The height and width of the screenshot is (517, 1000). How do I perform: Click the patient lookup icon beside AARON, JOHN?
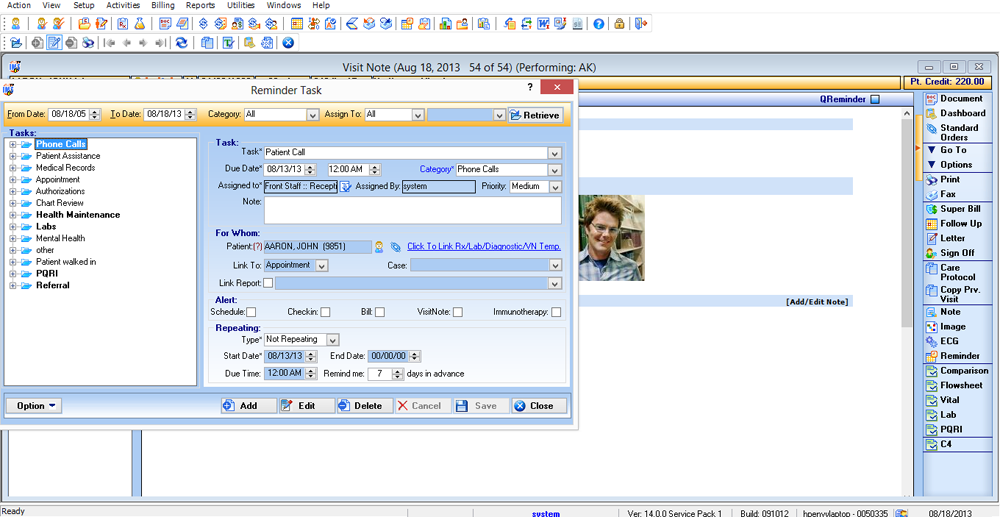coord(379,246)
